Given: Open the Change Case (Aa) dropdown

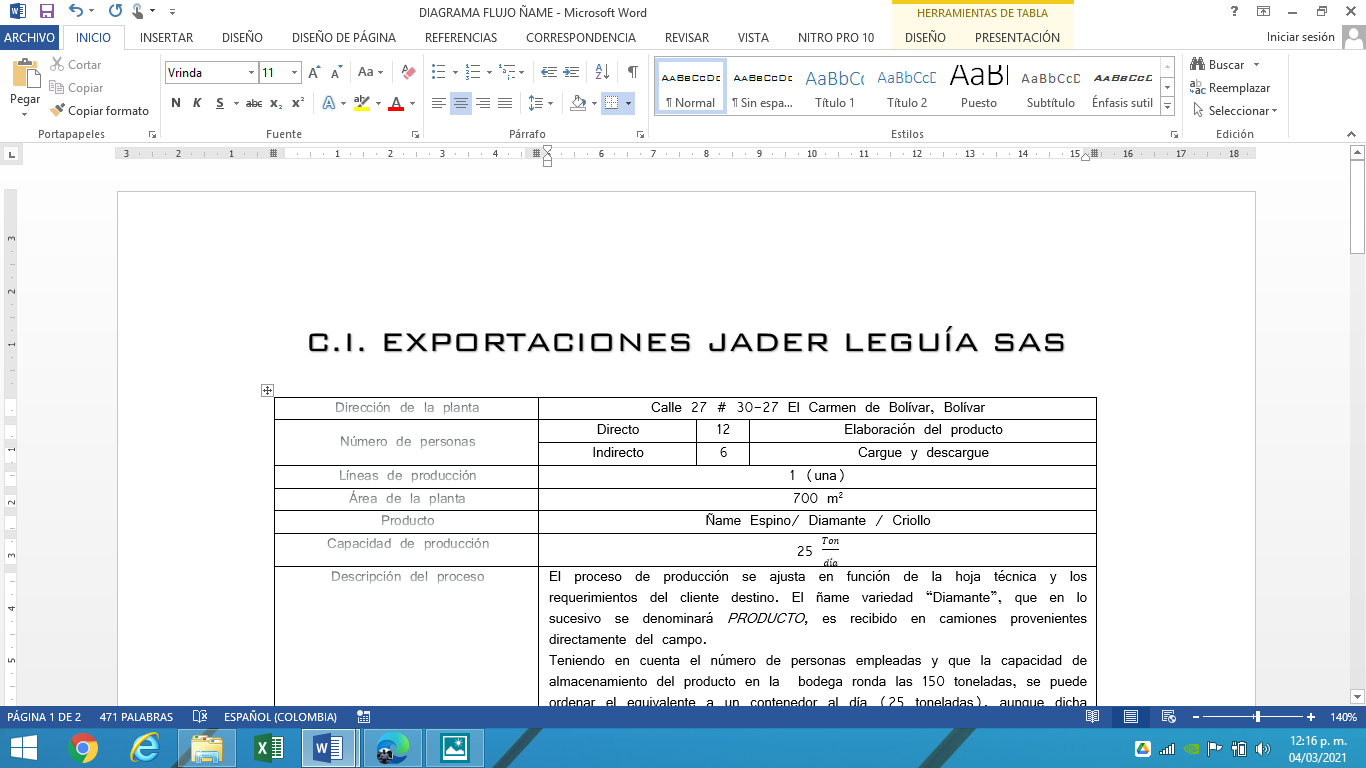Looking at the screenshot, I should coord(371,72).
